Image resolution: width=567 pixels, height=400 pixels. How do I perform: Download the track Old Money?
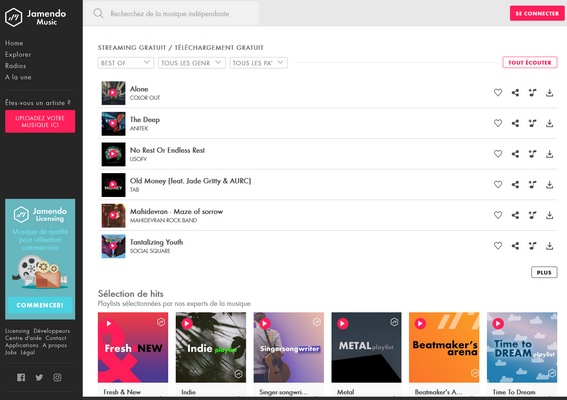[549, 184]
